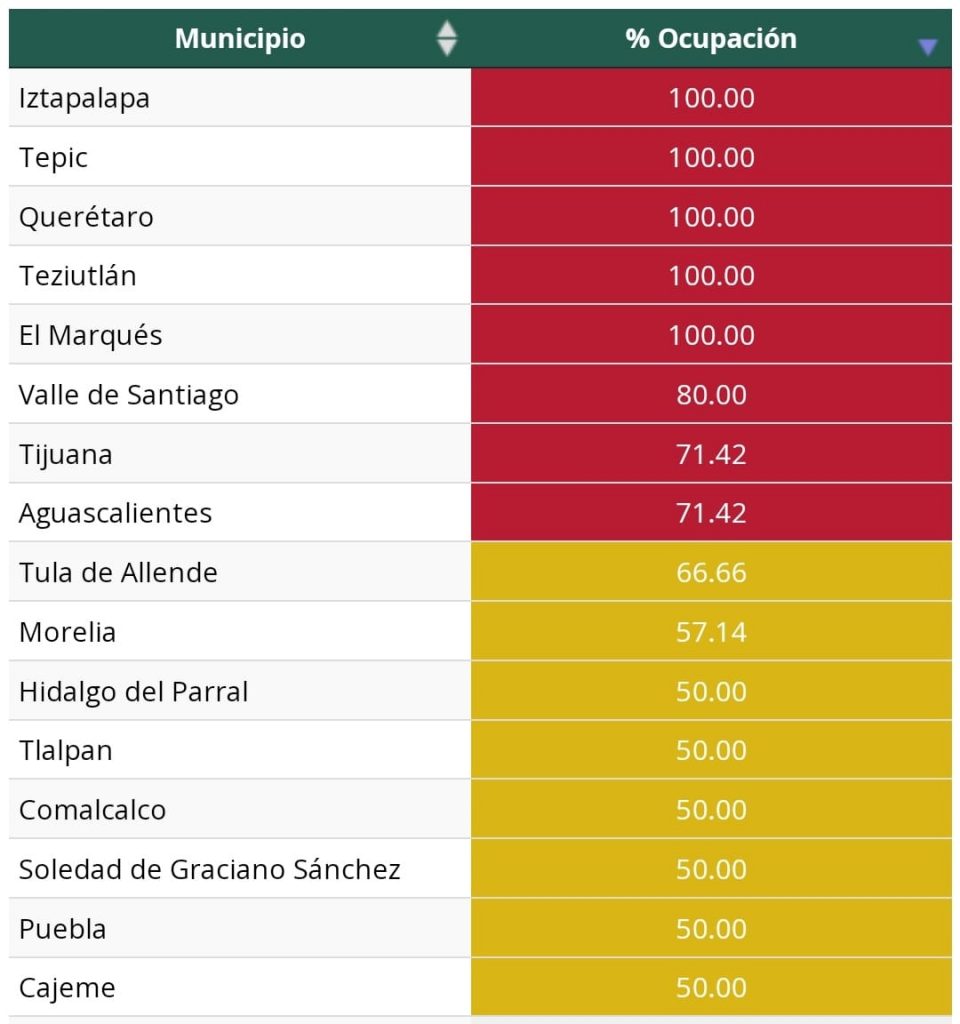Click Tijuana's occupancy value 71.42
Viewport: 960px width, 1024px height.
[712, 453]
